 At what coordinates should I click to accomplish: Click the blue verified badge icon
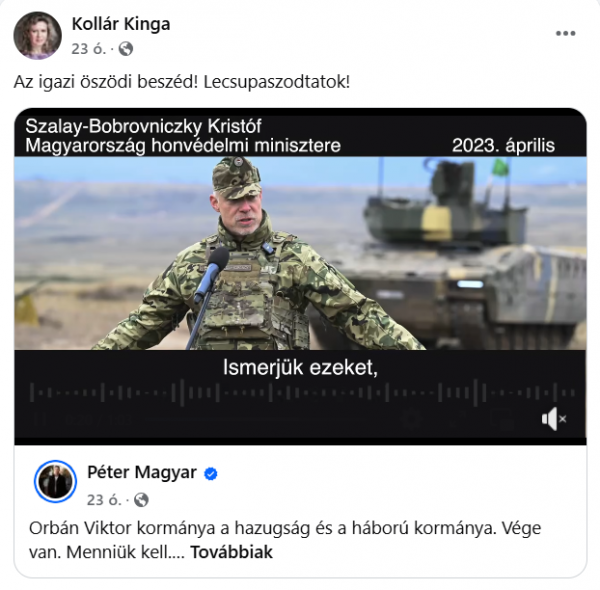210,474
